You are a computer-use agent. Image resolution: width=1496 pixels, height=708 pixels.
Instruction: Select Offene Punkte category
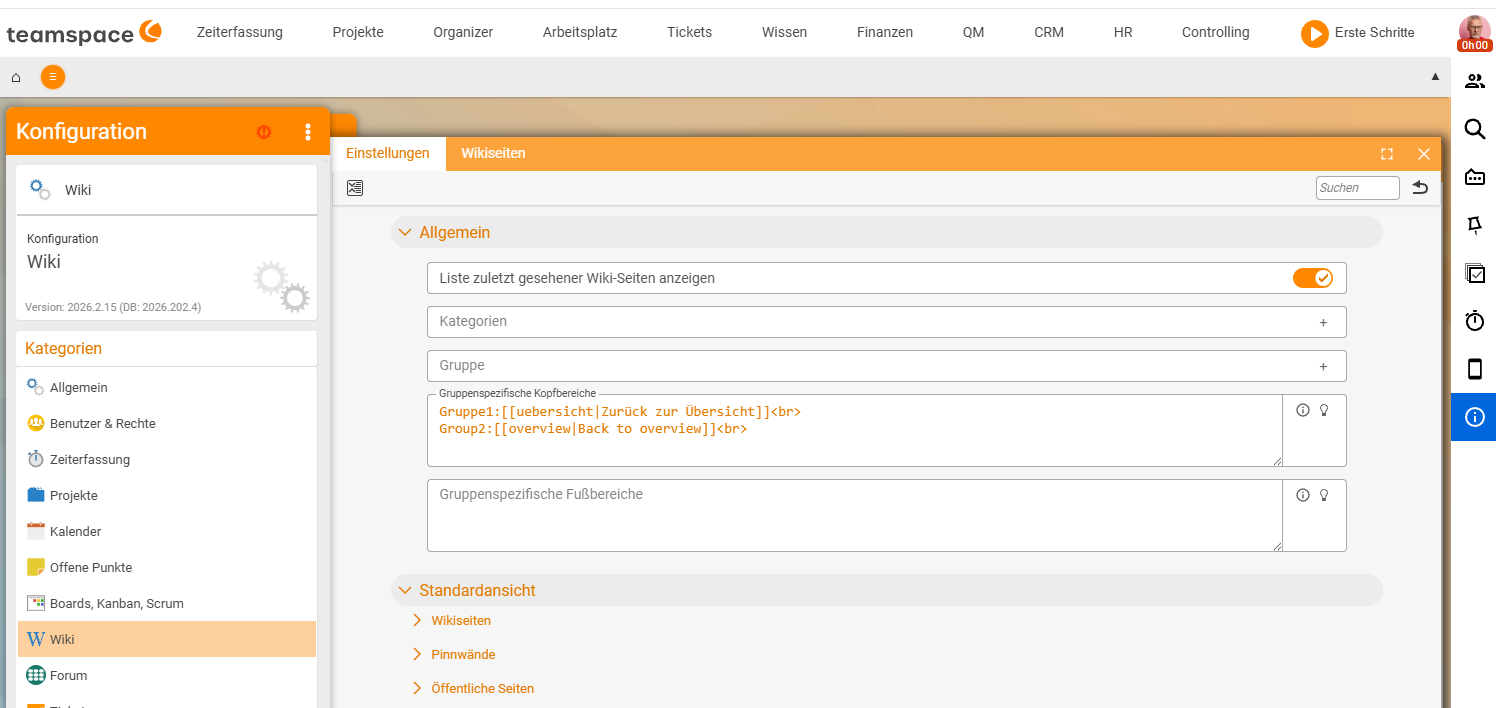(x=167, y=567)
